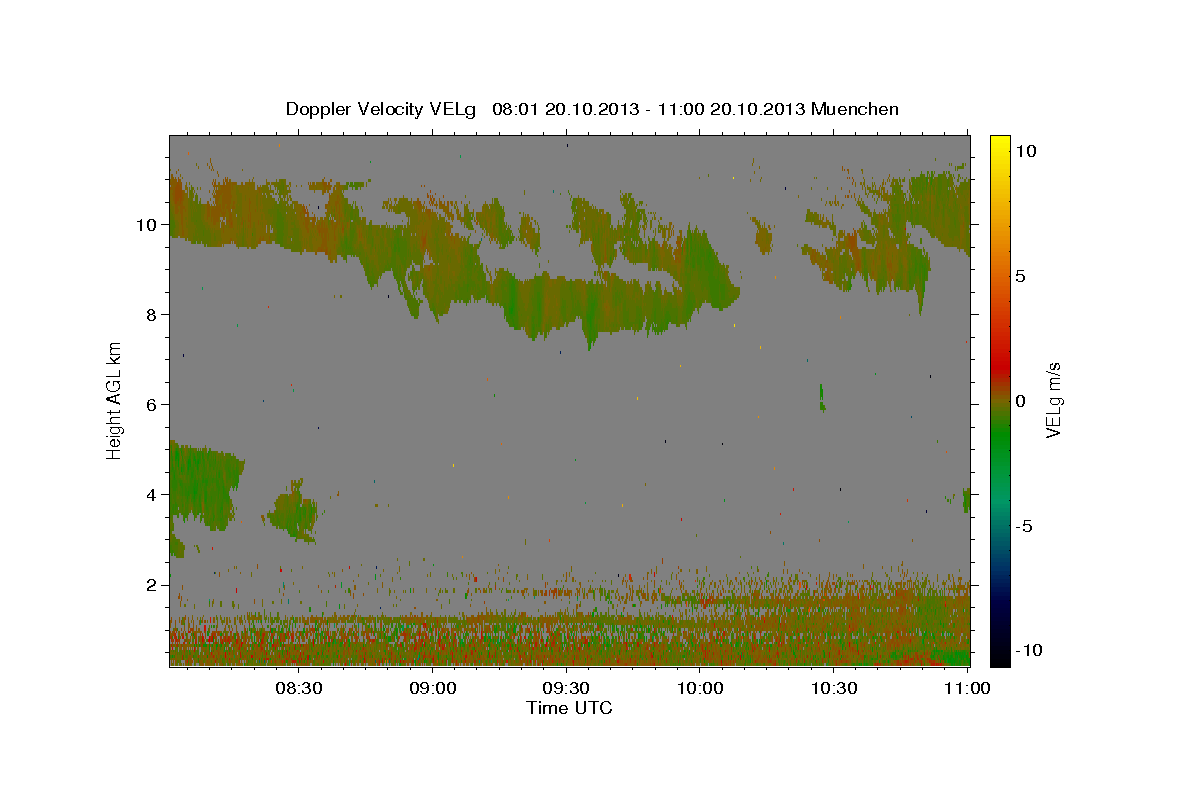Viewport: 1200px width, 800px height.
Task: Click the 08:30 time tick label
Action: point(298,688)
